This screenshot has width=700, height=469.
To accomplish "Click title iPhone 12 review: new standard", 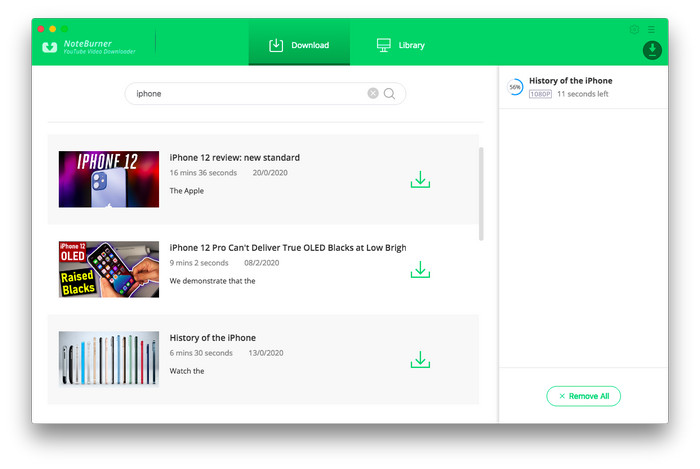I will pyautogui.click(x=234, y=158).
